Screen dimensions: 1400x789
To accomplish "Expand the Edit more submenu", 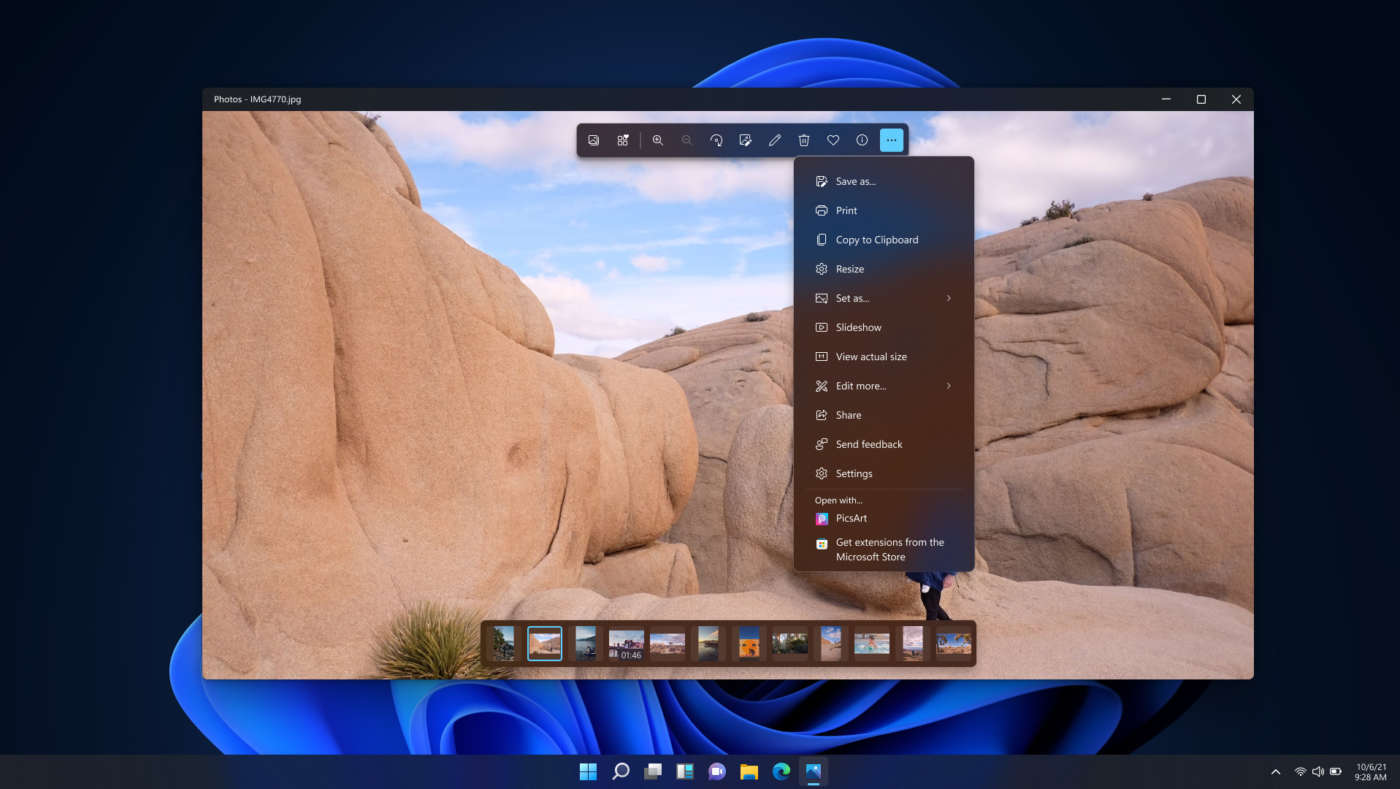I will click(884, 385).
